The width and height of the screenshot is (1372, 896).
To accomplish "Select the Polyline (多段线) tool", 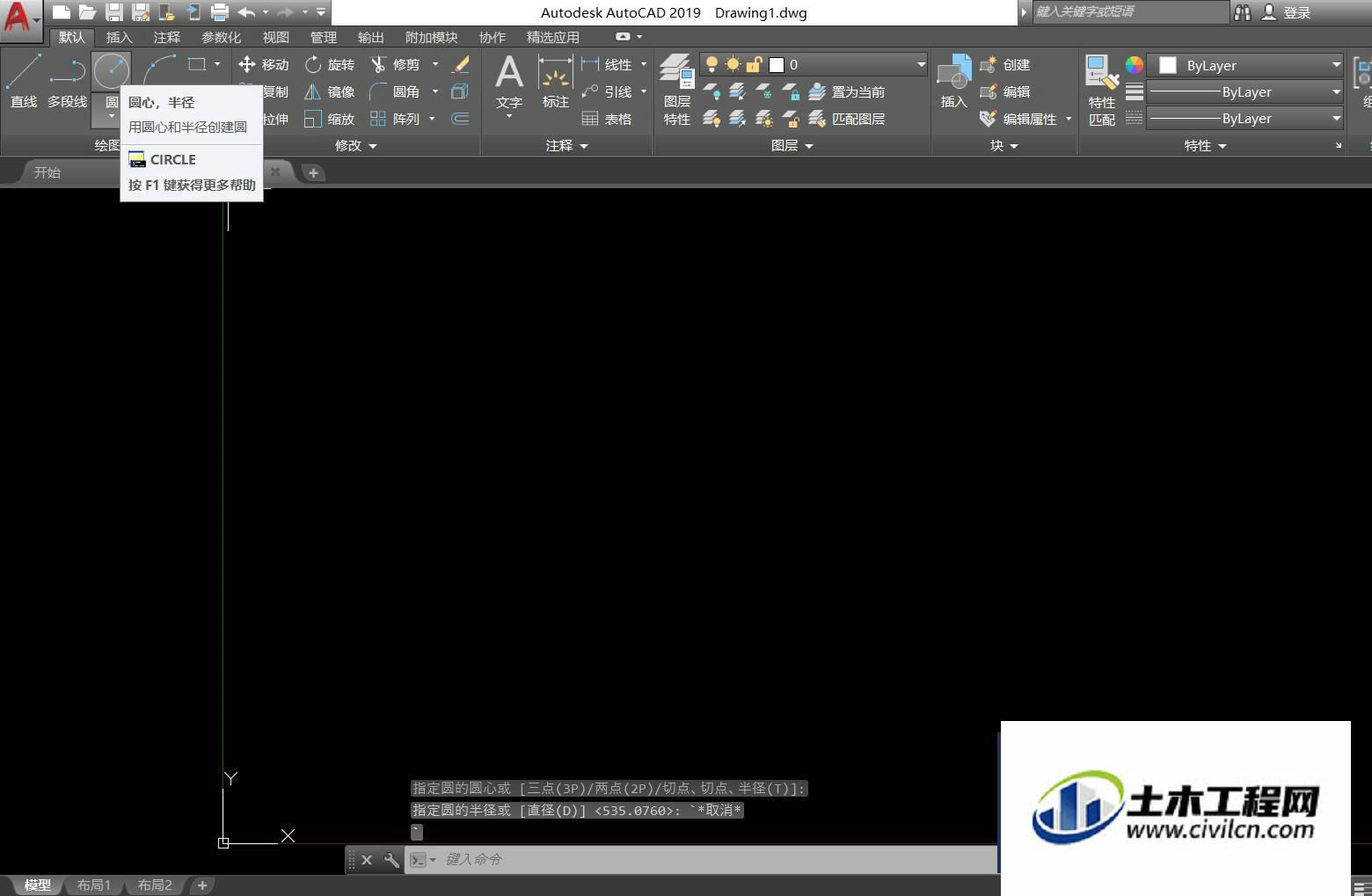I will (67, 80).
